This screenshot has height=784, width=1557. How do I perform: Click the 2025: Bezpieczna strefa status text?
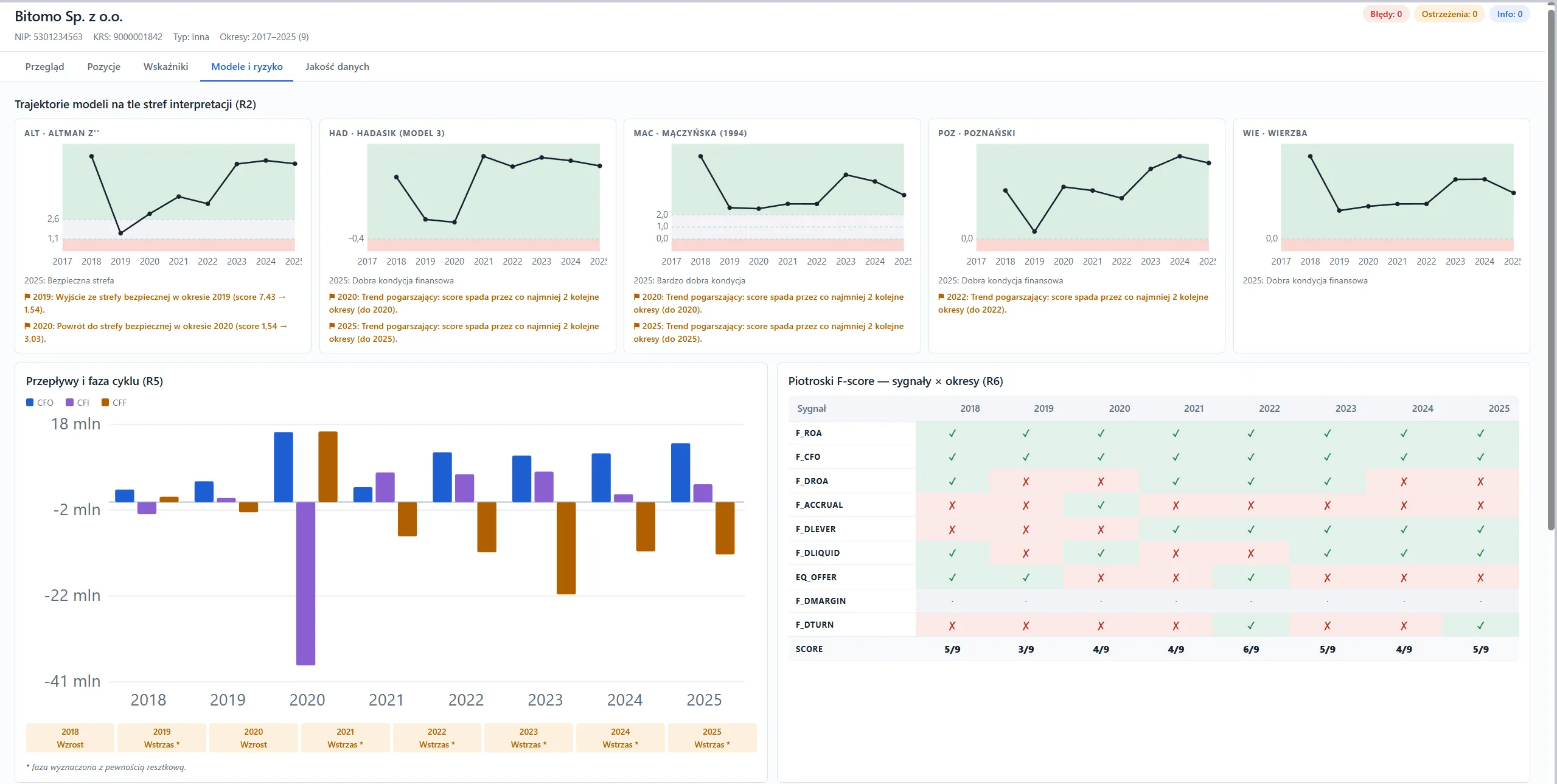69,280
